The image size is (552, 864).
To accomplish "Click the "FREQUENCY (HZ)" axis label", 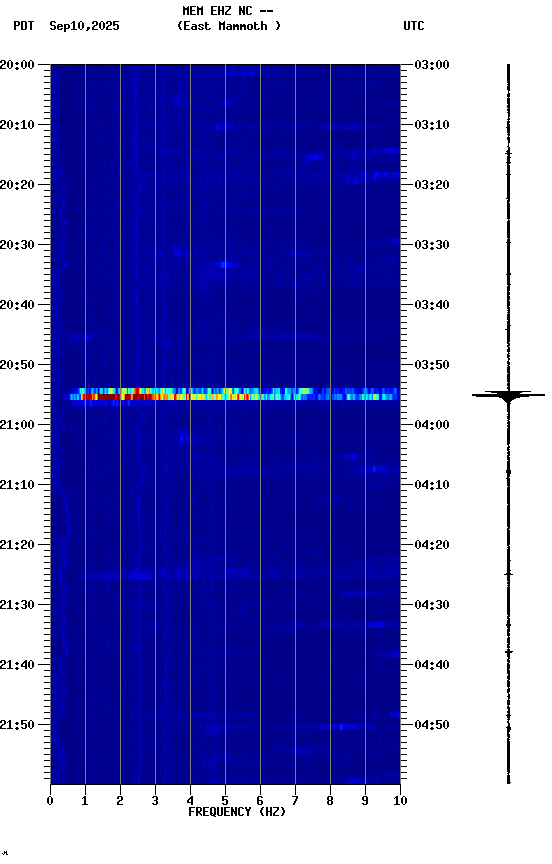I will (x=237, y=812).
